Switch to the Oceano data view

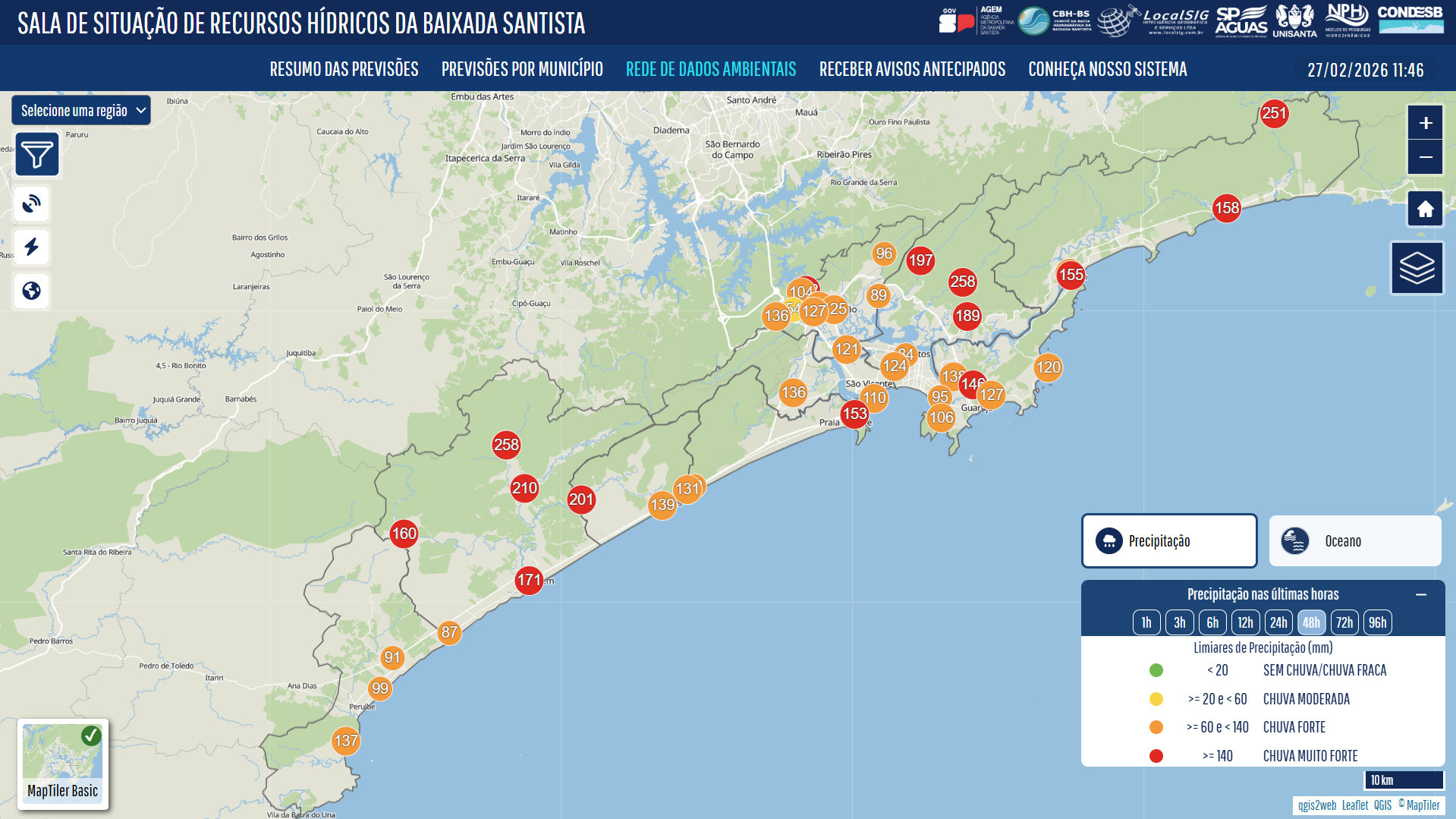click(x=1354, y=541)
